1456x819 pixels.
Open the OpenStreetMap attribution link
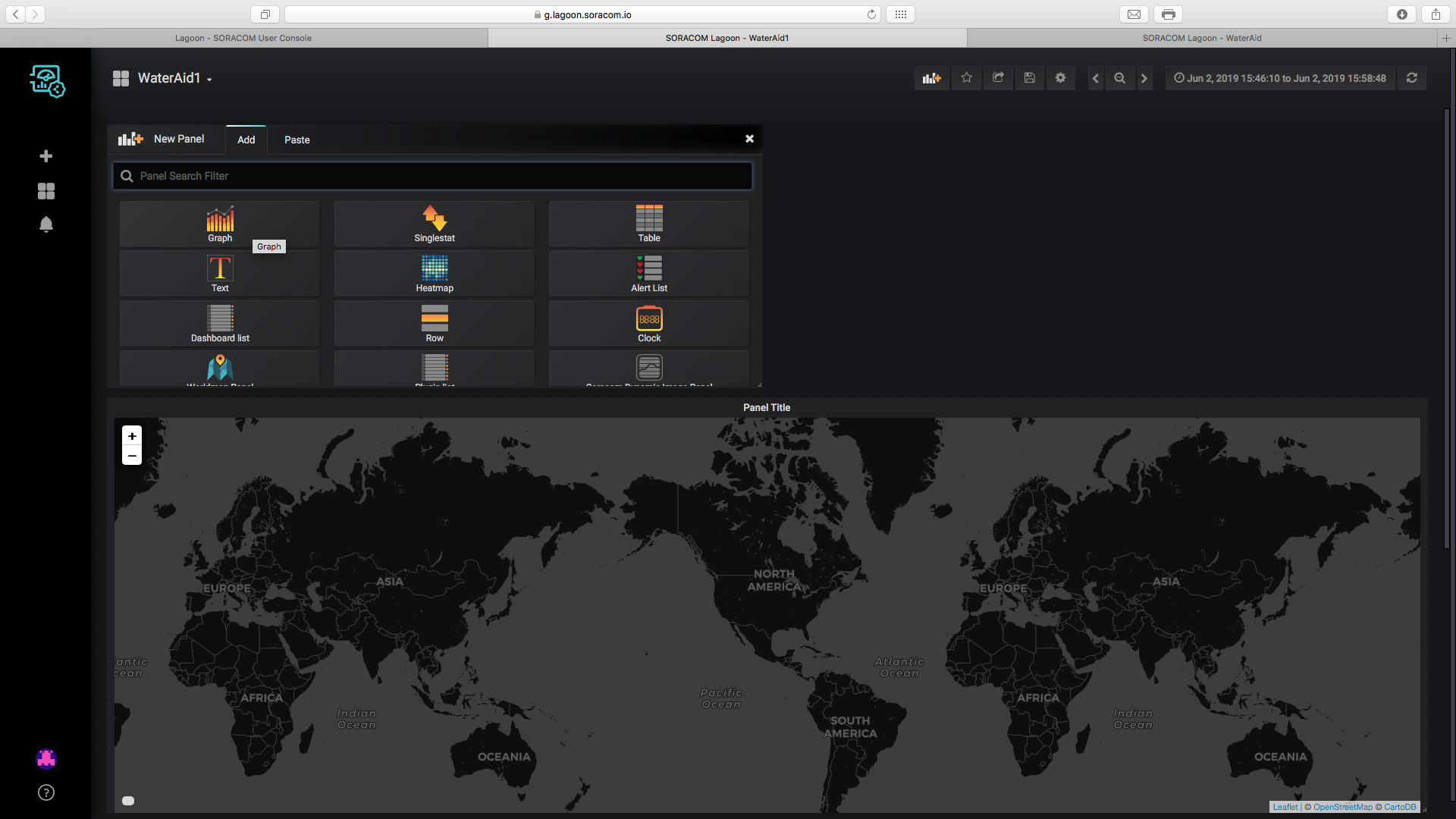(1342, 807)
